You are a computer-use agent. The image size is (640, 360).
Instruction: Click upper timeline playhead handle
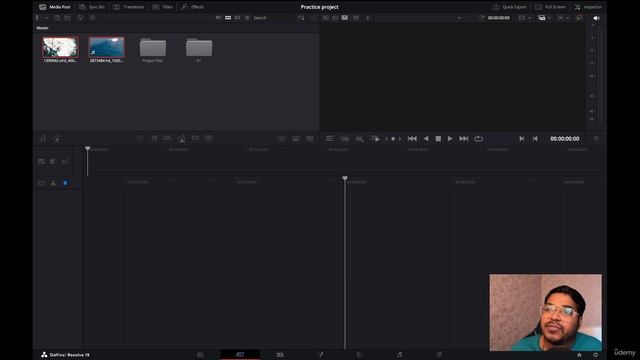[x=87, y=149]
